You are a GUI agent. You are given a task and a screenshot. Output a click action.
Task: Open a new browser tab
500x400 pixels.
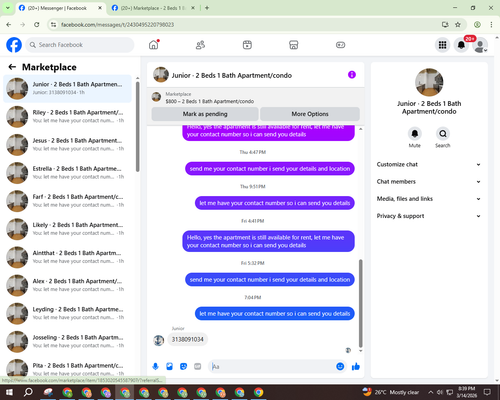207,8
